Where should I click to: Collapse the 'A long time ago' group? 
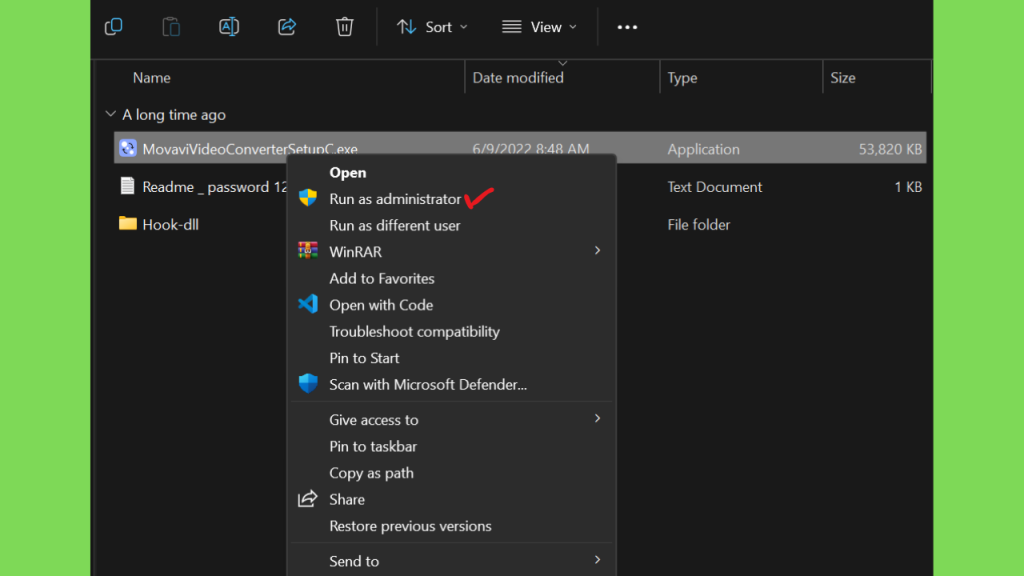coord(109,115)
